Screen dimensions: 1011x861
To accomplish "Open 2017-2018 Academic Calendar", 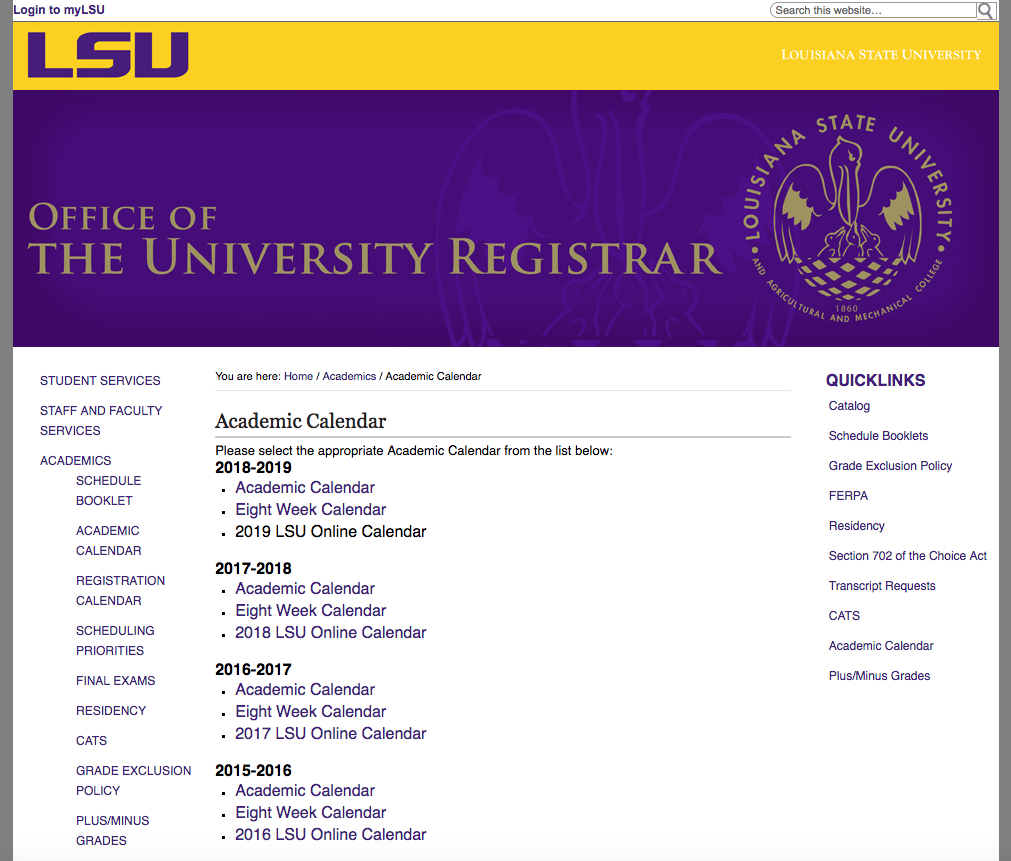I will [x=305, y=589].
